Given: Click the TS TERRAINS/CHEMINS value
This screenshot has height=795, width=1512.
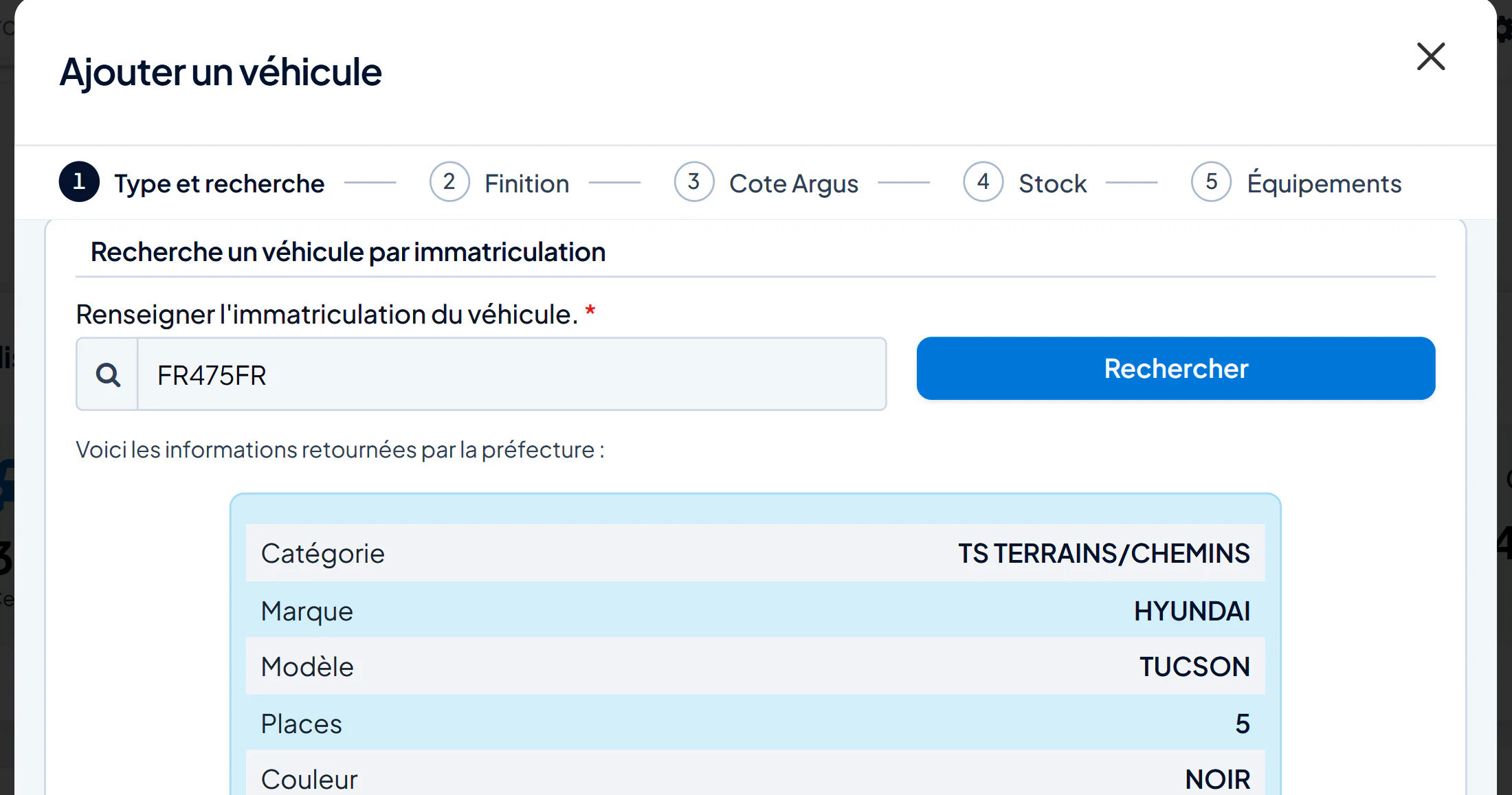Looking at the screenshot, I should [x=1104, y=553].
